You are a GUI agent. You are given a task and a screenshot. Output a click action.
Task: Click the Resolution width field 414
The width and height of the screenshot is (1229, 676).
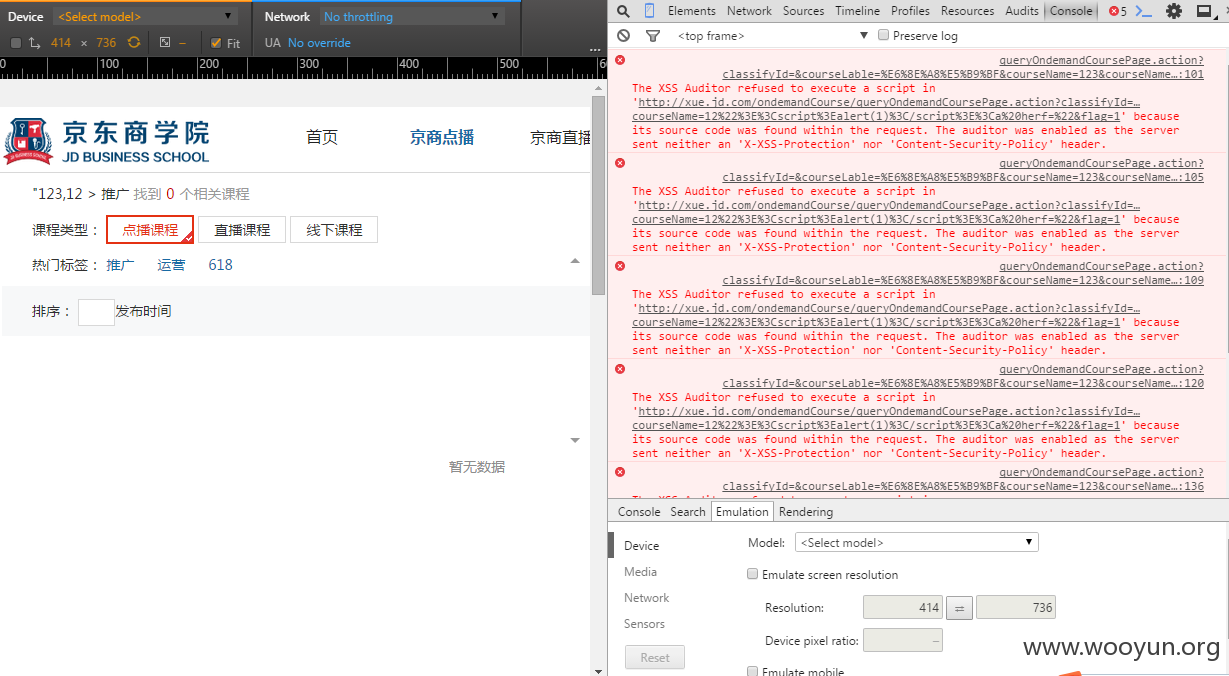click(903, 608)
